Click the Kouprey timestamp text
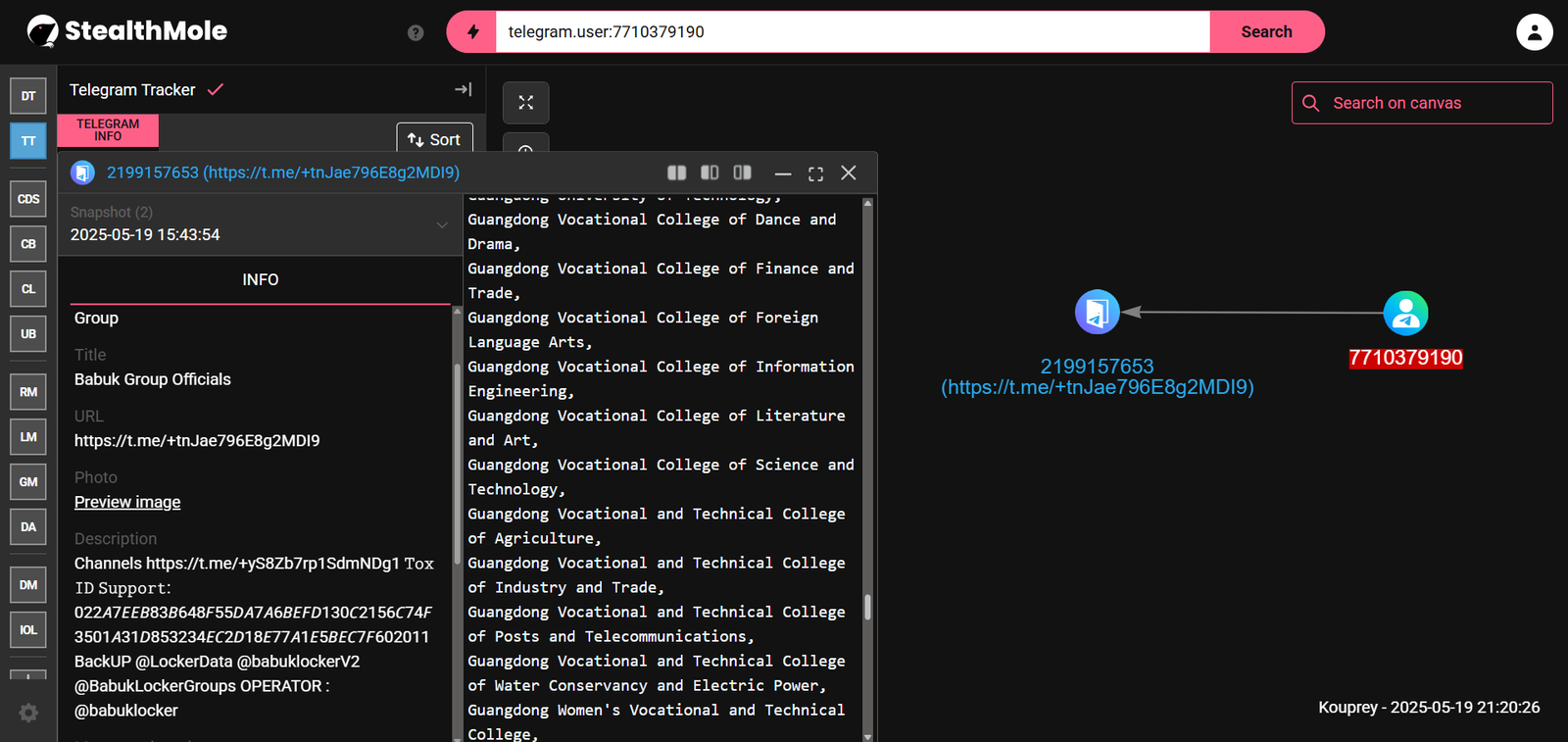The height and width of the screenshot is (742, 1568). (1429, 707)
